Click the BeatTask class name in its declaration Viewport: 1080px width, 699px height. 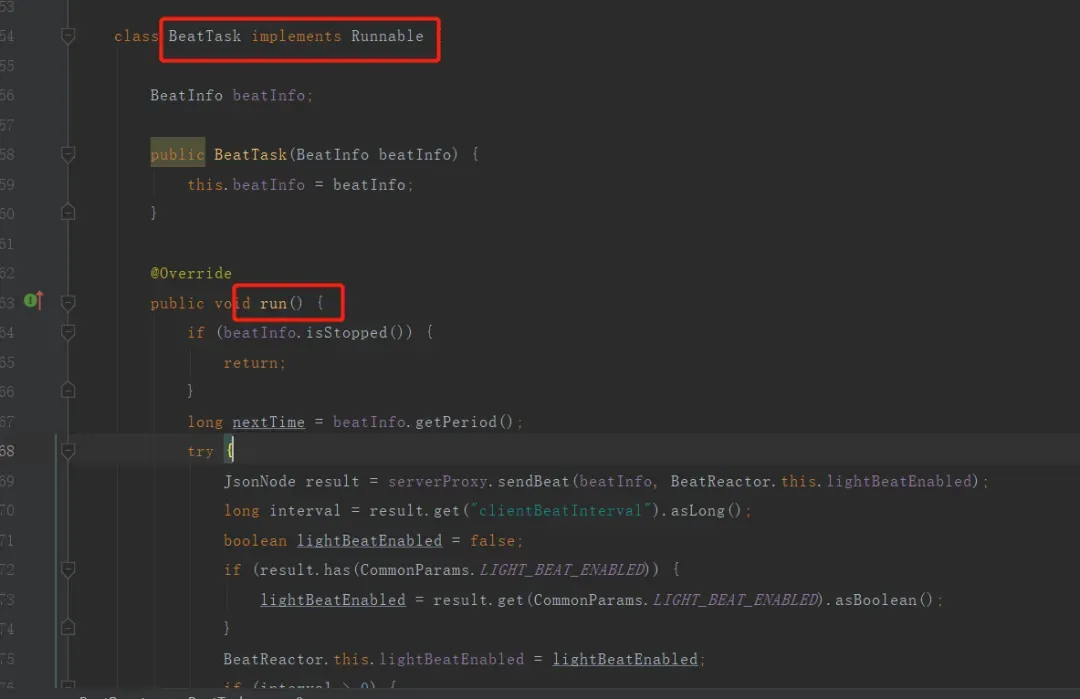click(x=205, y=36)
